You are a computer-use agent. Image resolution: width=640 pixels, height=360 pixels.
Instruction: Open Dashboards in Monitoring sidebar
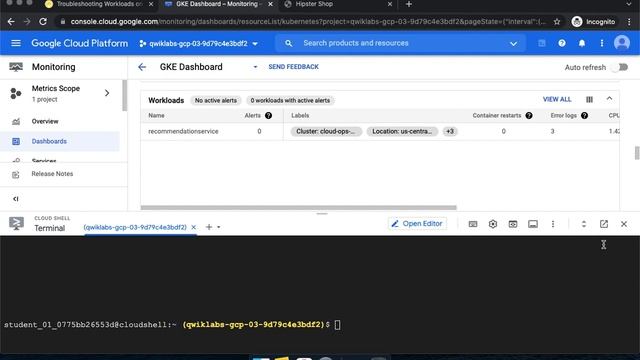(60, 141)
